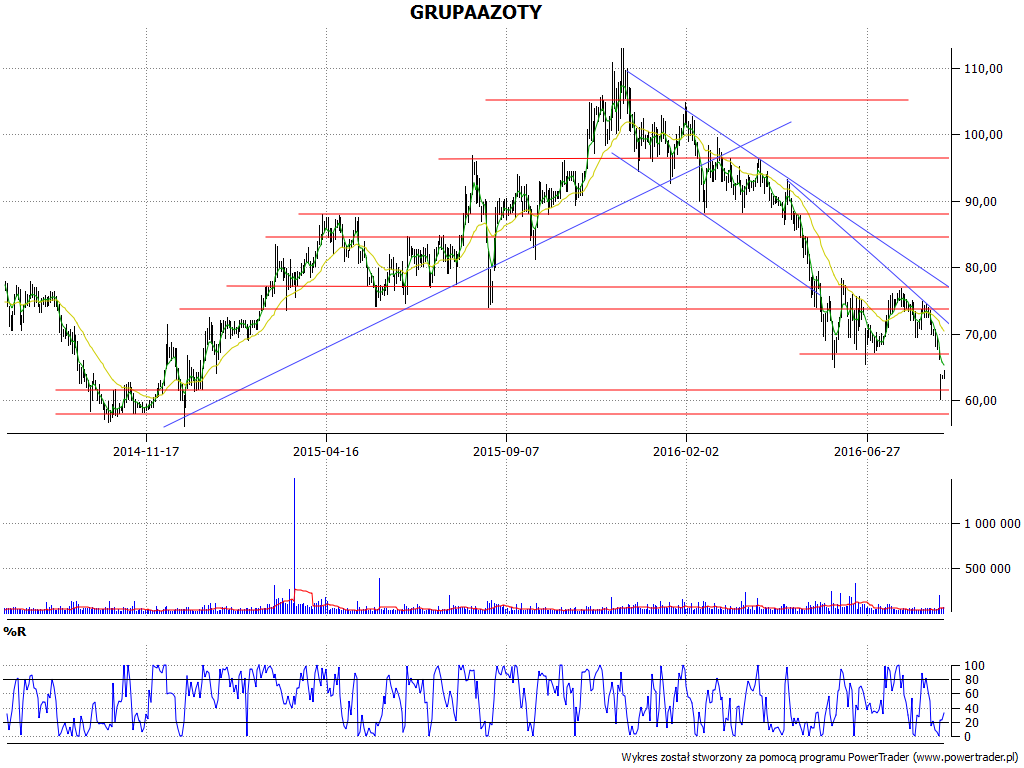Click the 20 level on %R axis

(971, 723)
